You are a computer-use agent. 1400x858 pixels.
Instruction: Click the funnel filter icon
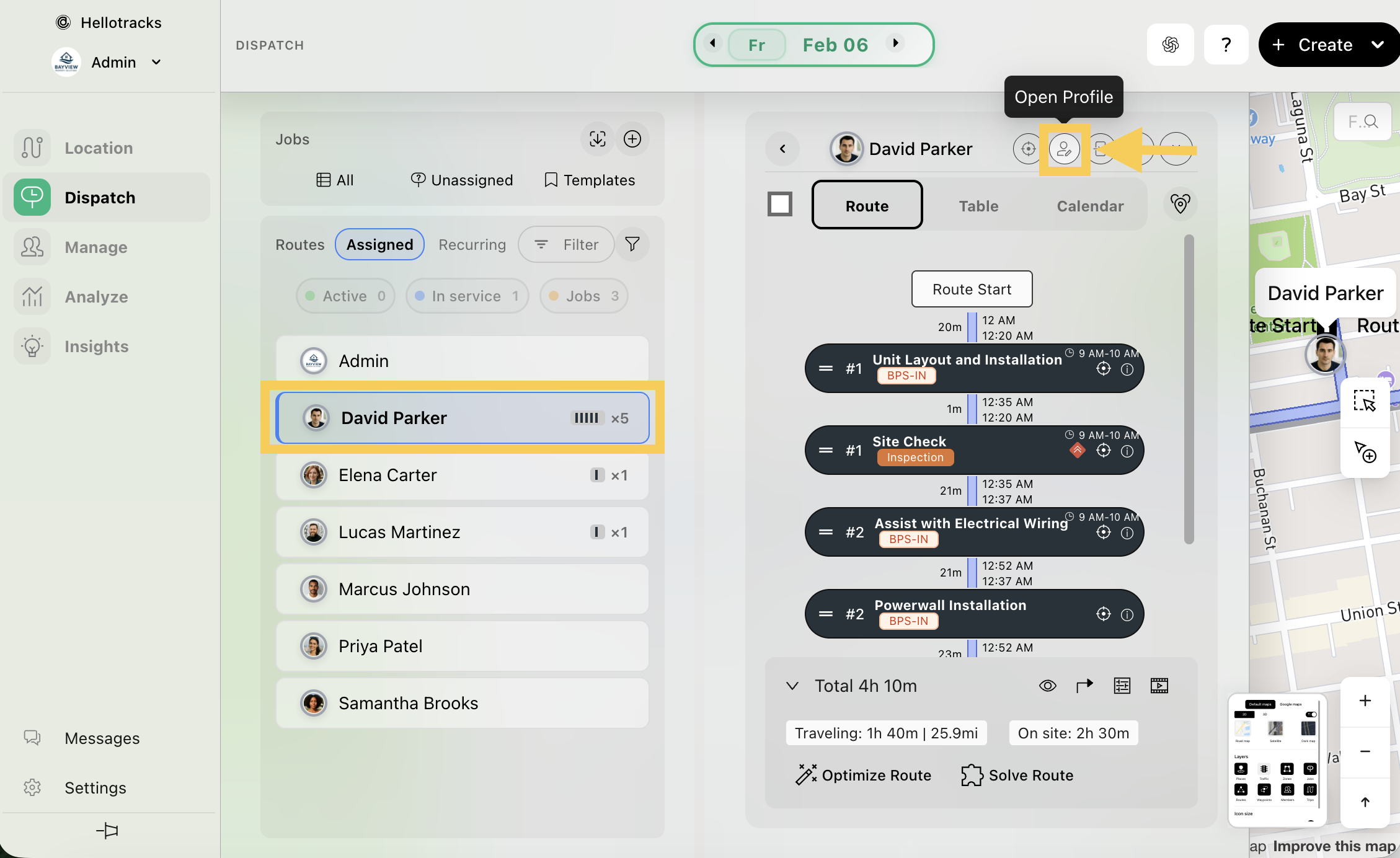coord(632,244)
